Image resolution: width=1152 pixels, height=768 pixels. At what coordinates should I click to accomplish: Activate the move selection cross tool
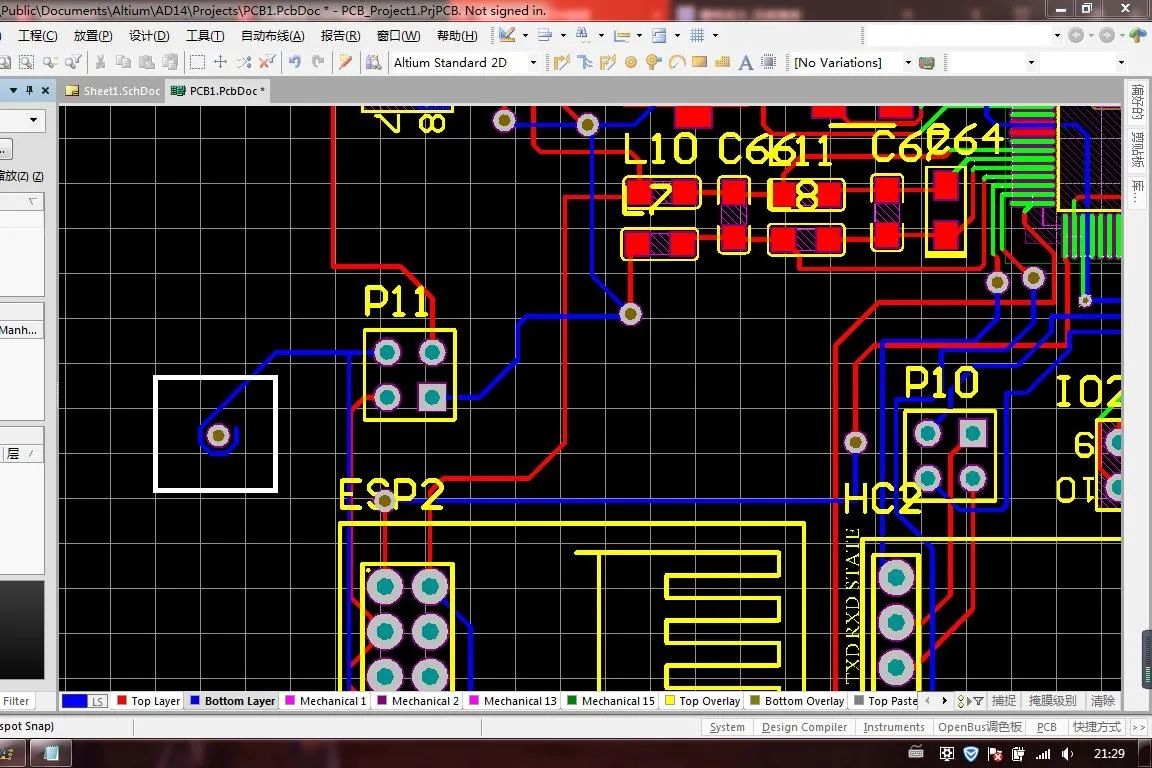point(220,62)
